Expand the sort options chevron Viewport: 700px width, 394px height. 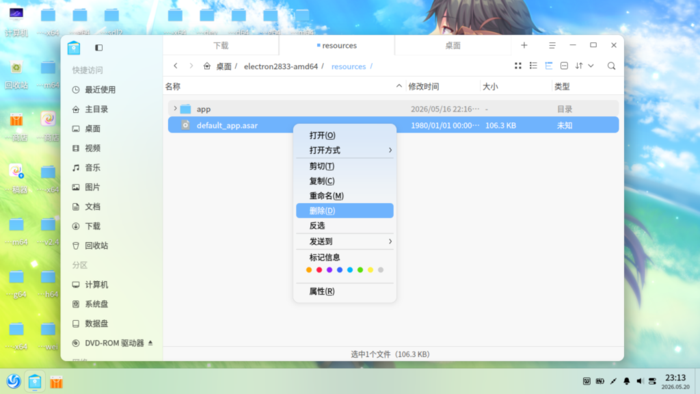coord(591,66)
